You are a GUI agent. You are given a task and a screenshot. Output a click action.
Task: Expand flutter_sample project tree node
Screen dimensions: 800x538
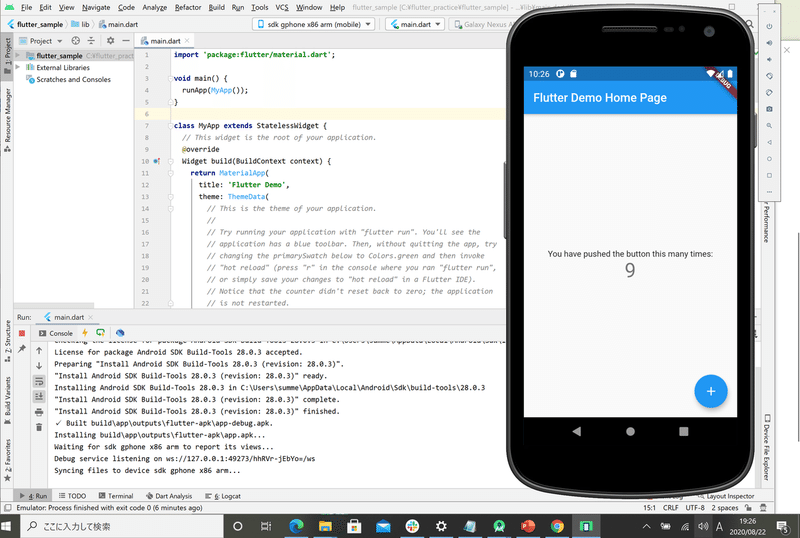[x=18, y=55]
